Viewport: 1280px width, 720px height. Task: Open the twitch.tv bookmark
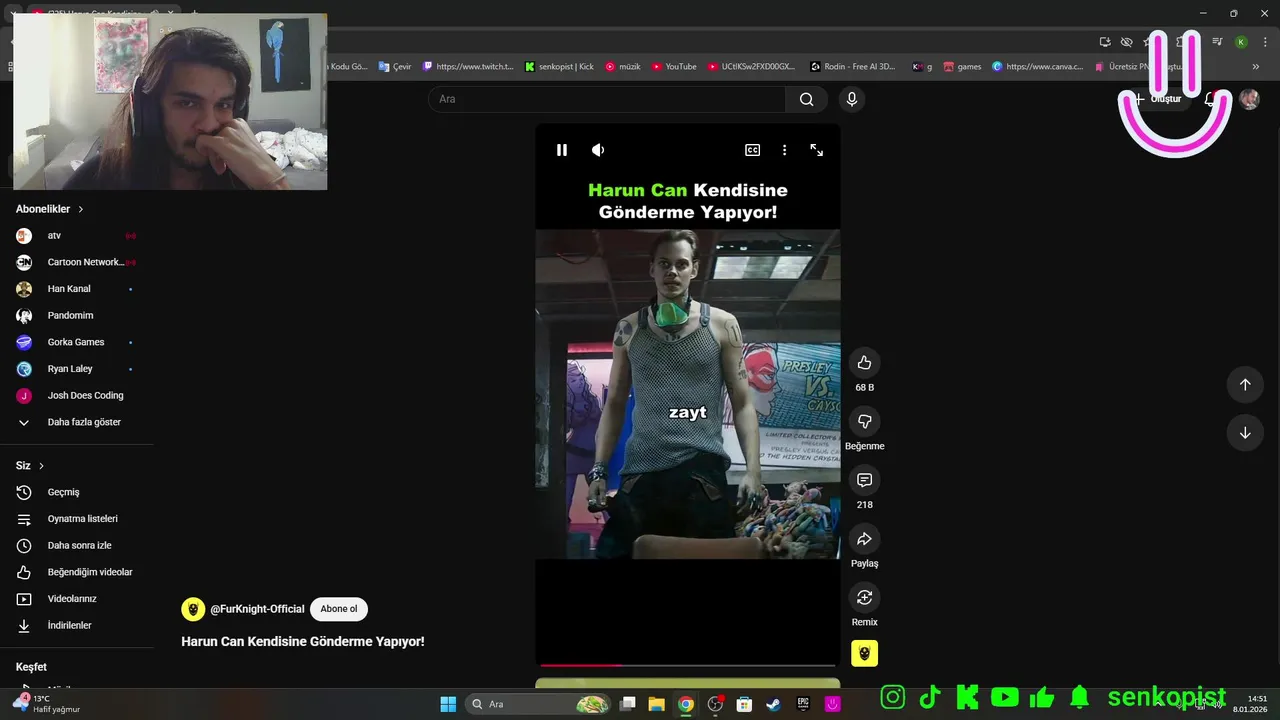(468, 67)
